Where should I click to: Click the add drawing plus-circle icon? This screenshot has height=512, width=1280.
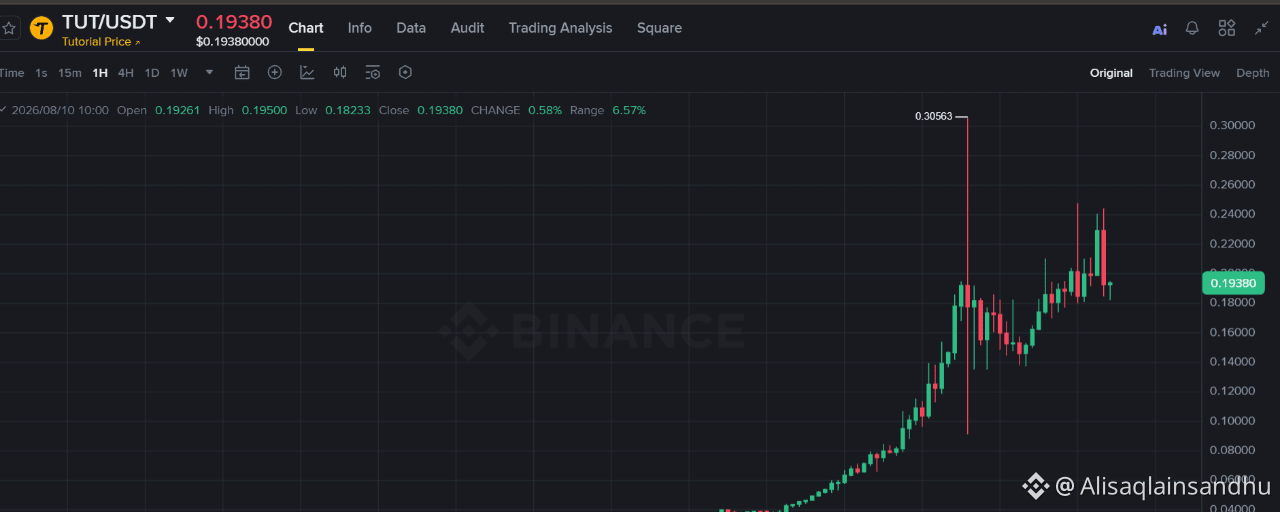[275, 72]
